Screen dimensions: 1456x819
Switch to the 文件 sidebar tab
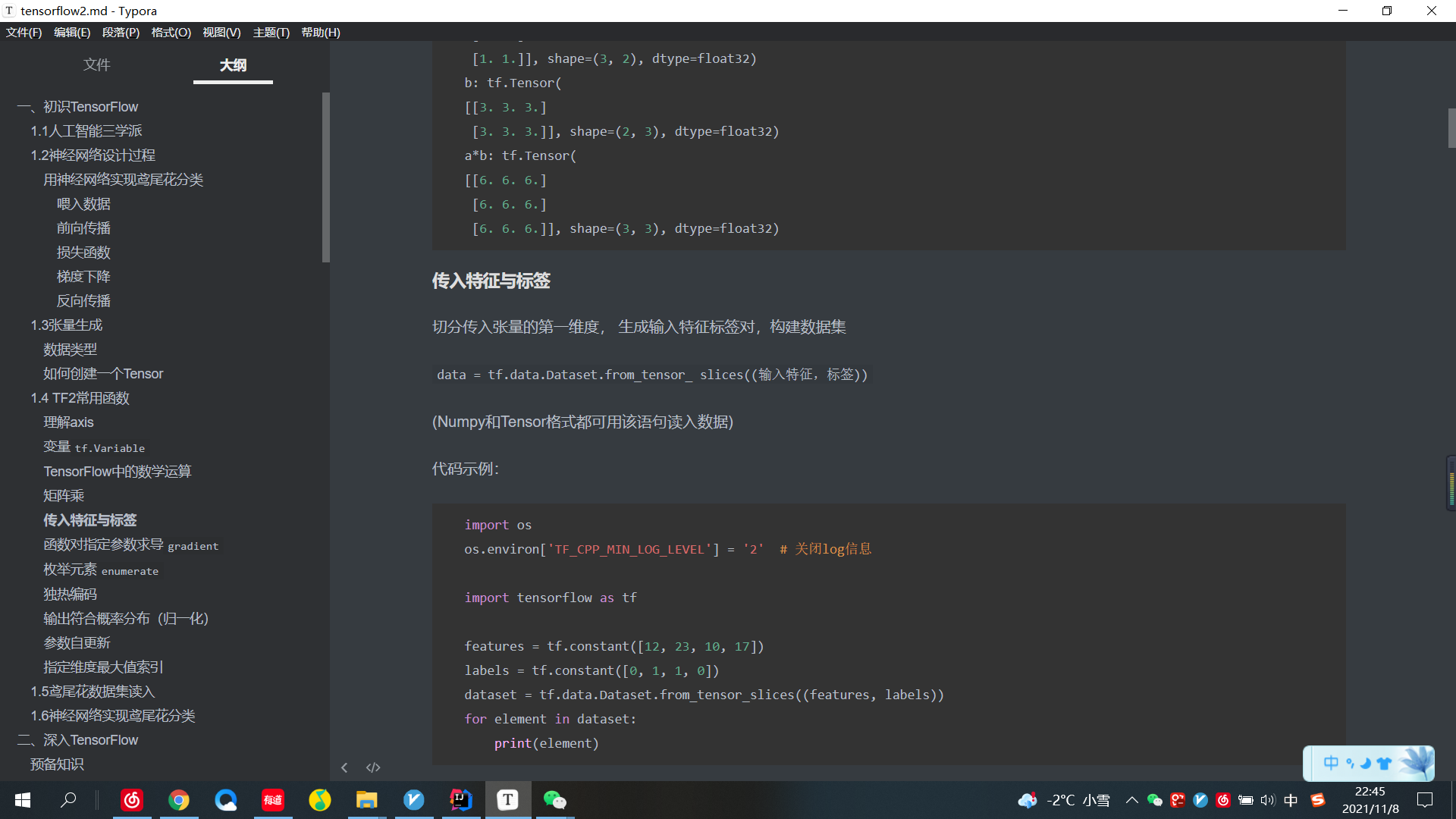coord(96,64)
